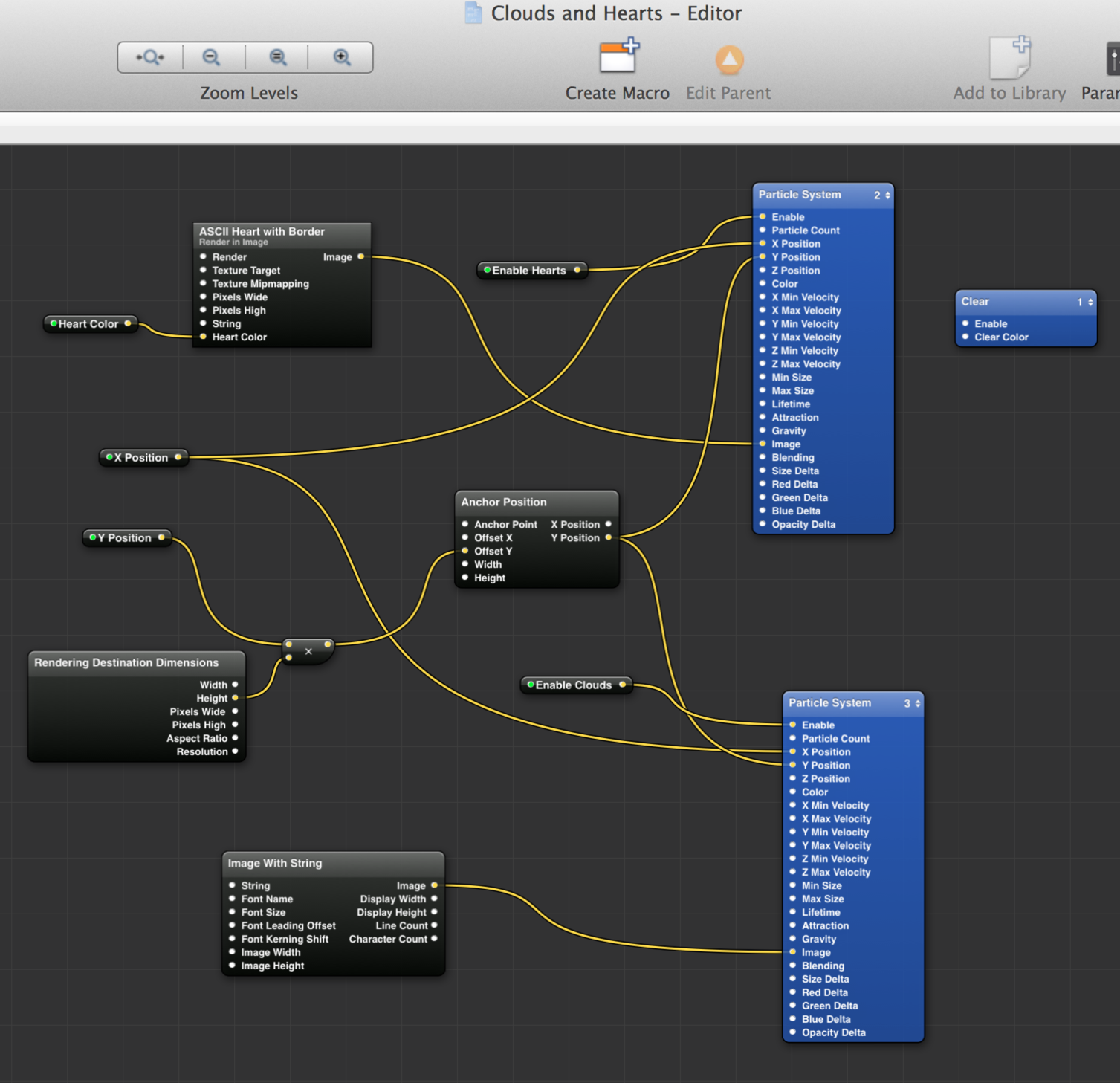This screenshot has height=1083, width=1120.
Task: Click the Render input port on ASCII Heart
Action: [x=204, y=257]
